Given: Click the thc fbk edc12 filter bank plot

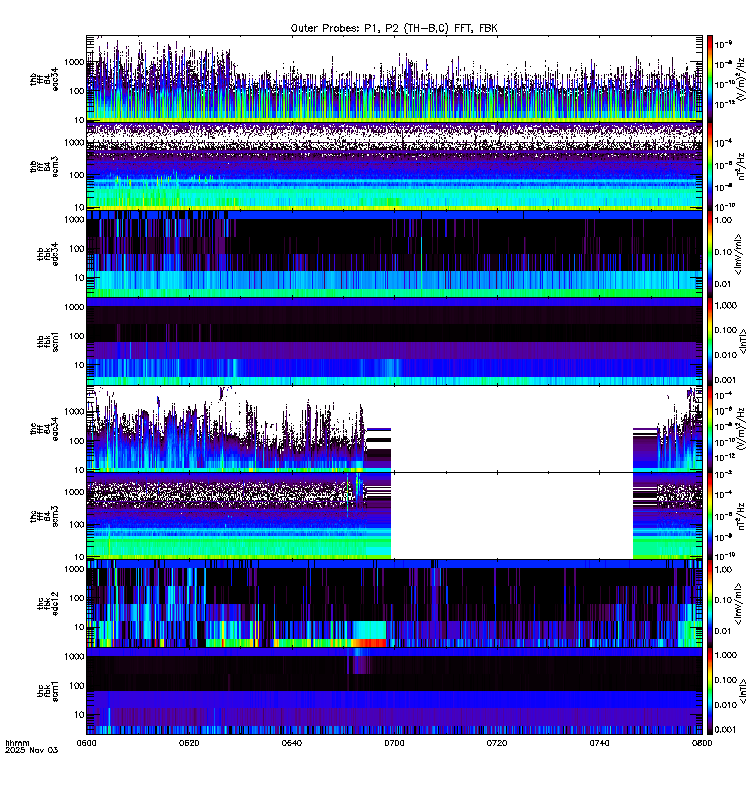Looking at the screenshot, I should (394, 604).
